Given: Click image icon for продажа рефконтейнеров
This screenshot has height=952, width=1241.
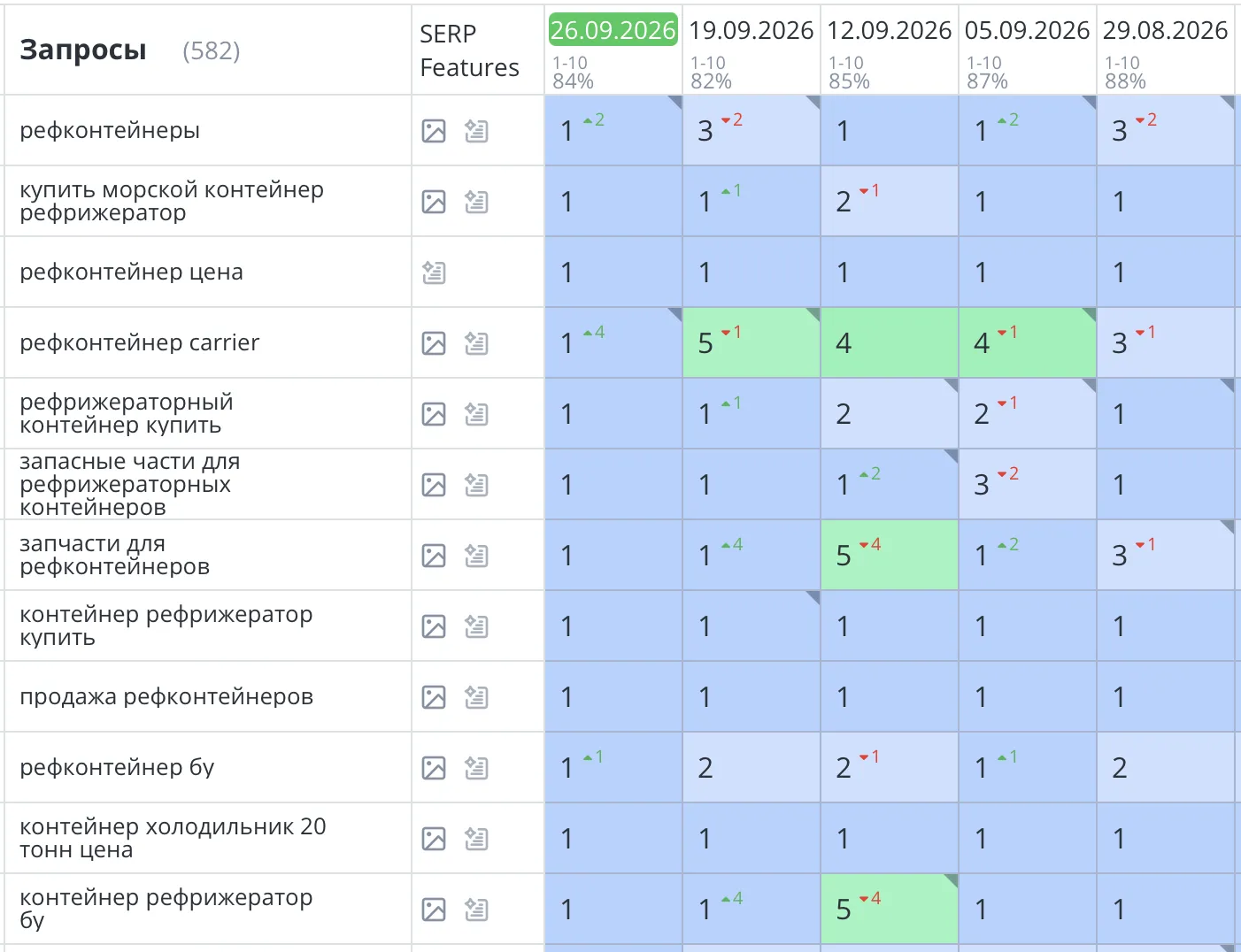Looking at the screenshot, I should [x=434, y=697].
